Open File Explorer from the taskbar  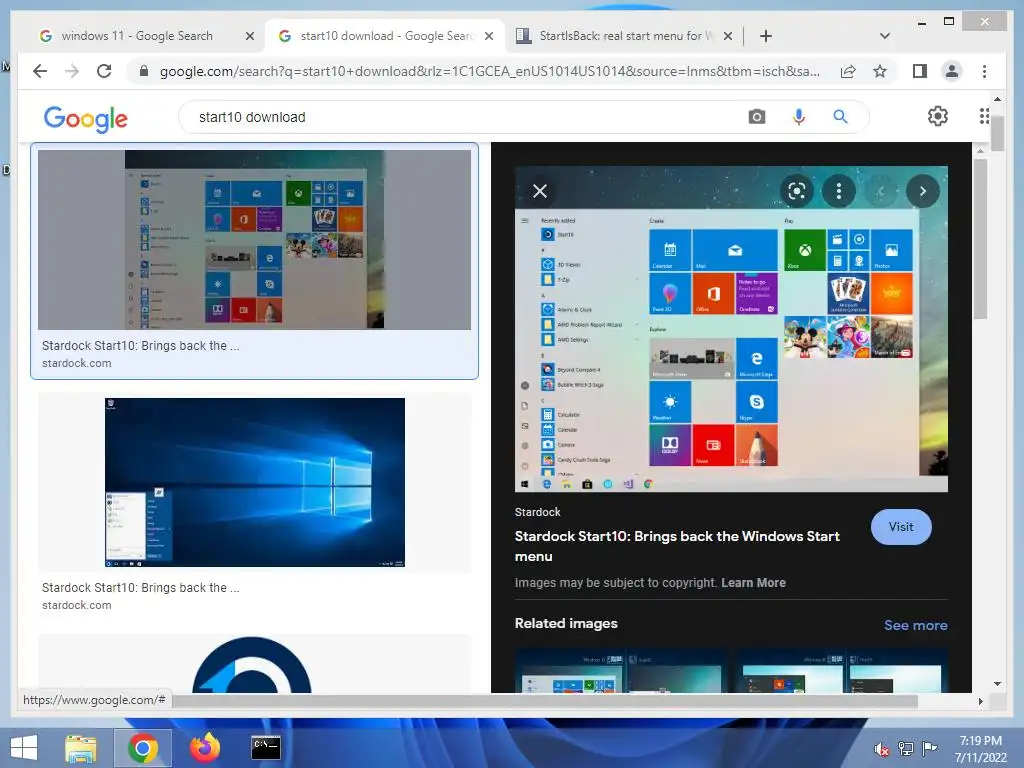point(81,748)
